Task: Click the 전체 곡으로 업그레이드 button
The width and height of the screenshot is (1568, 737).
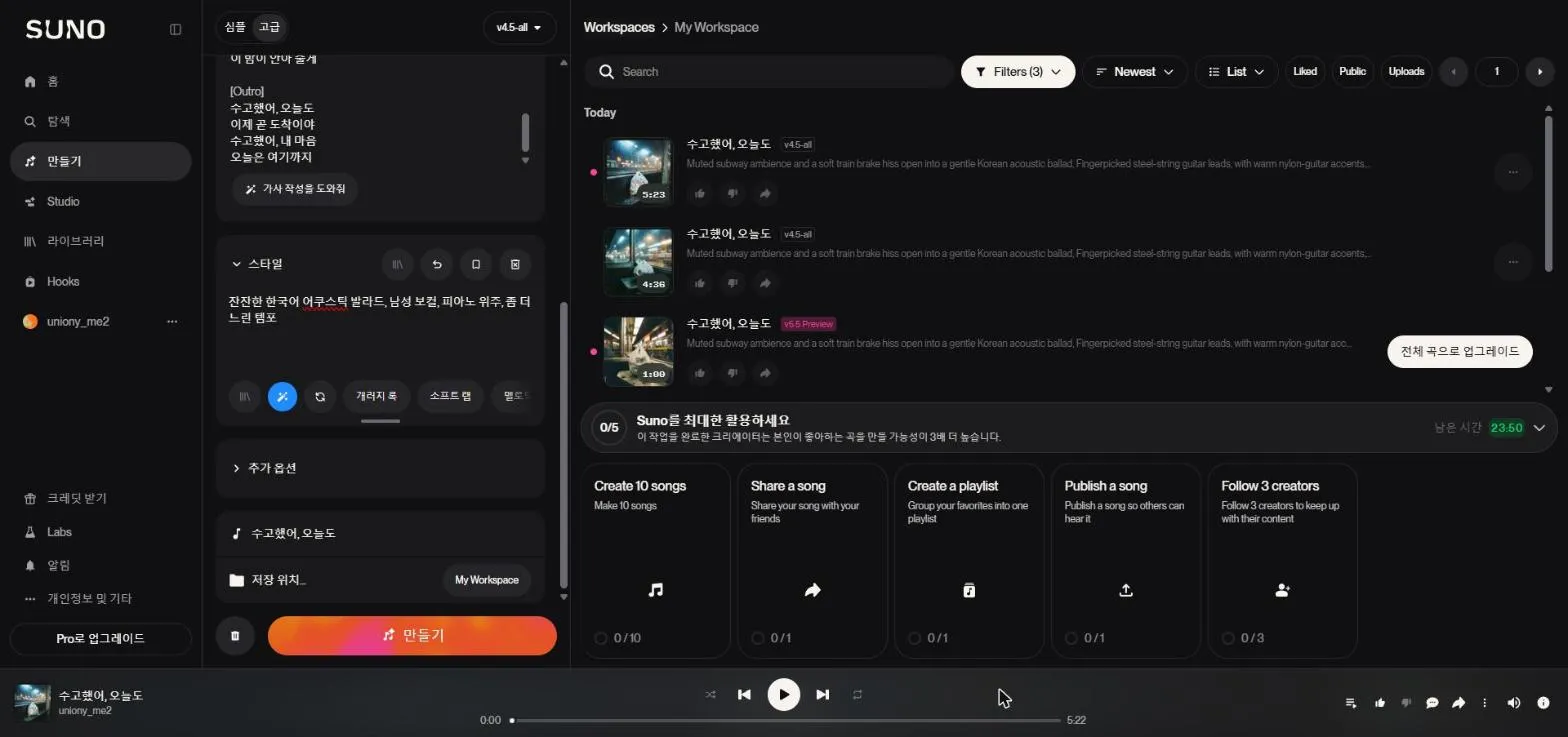Action: [1460, 351]
